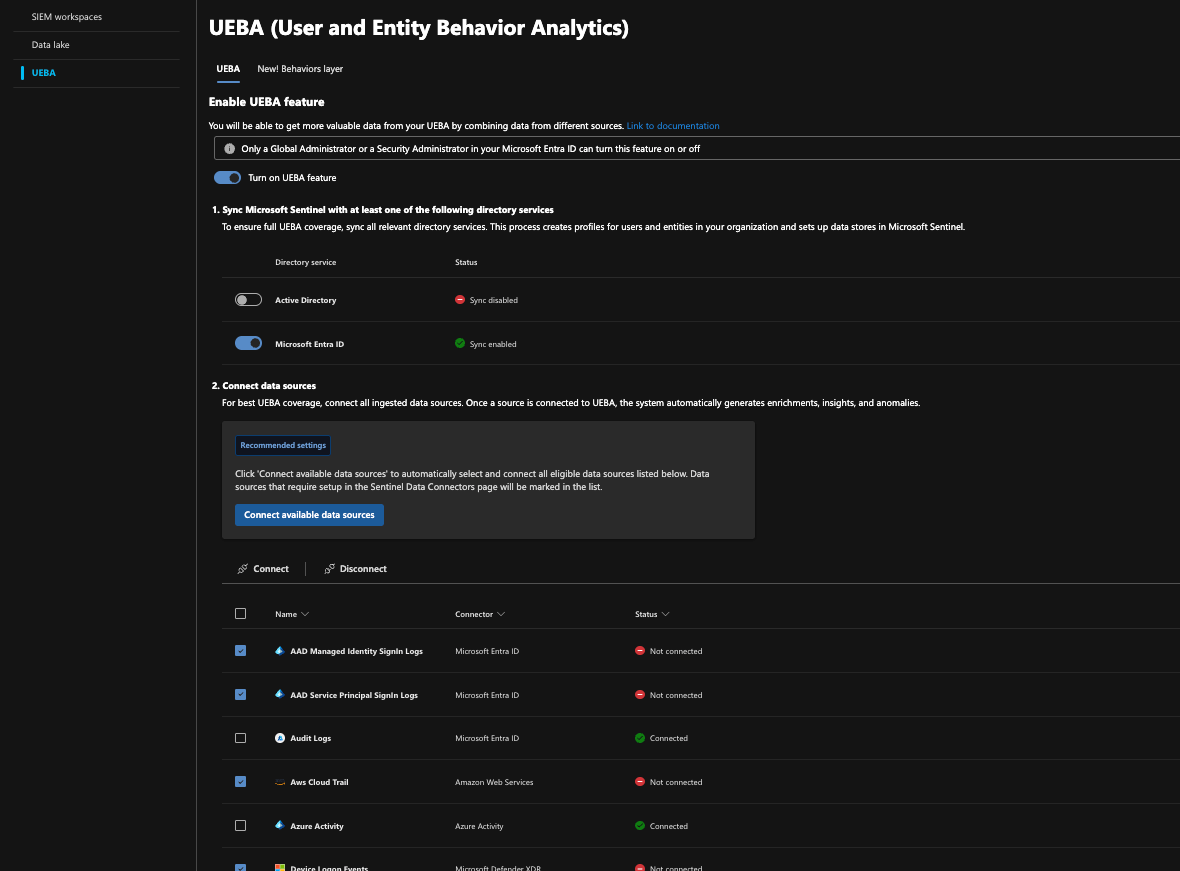The height and width of the screenshot is (871, 1180).
Task: Click the Amazon Web Services connector cell
Action: coord(494,782)
